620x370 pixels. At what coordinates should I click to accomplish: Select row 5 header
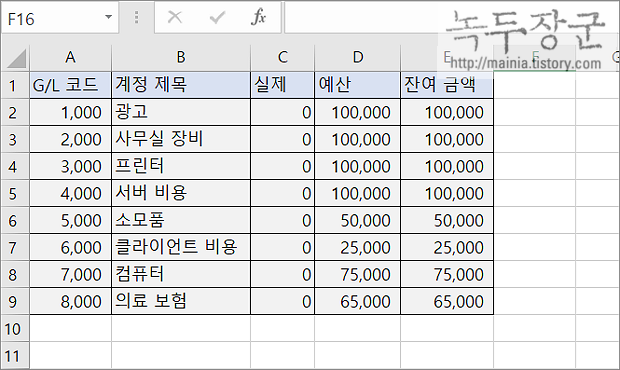pyautogui.click(x=15, y=193)
